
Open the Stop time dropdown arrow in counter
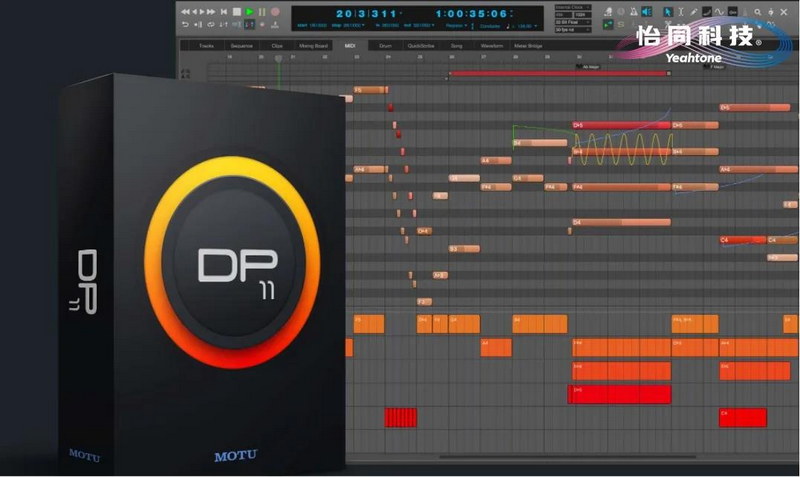(363, 25)
